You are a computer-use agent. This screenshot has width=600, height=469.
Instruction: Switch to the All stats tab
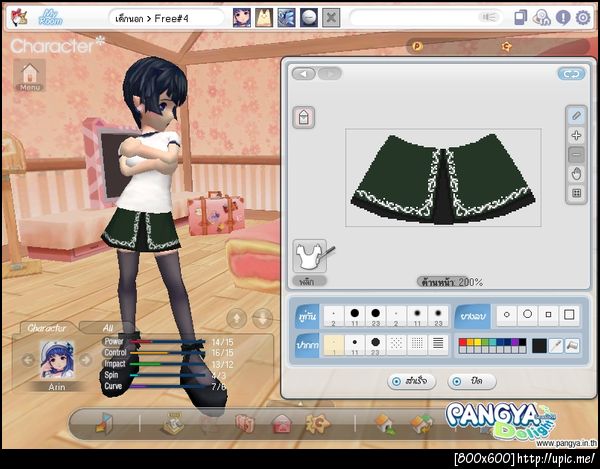[108, 328]
